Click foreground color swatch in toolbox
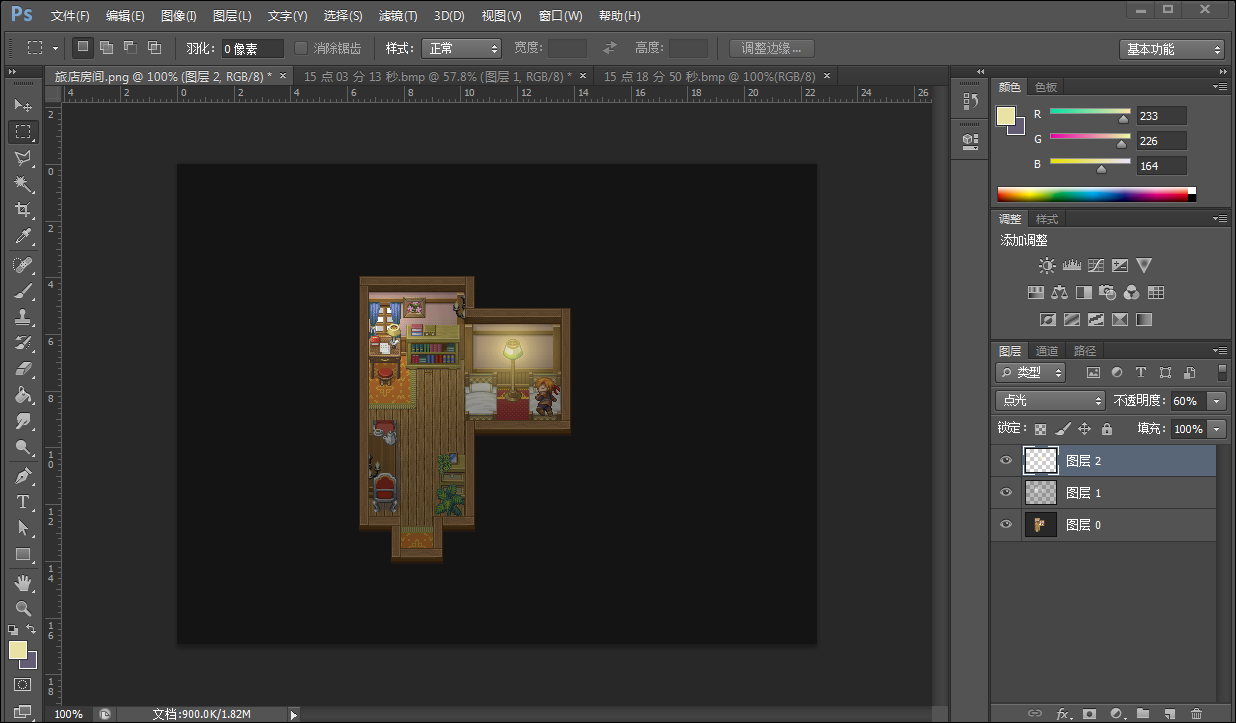The height and width of the screenshot is (723, 1236). [x=18, y=650]
